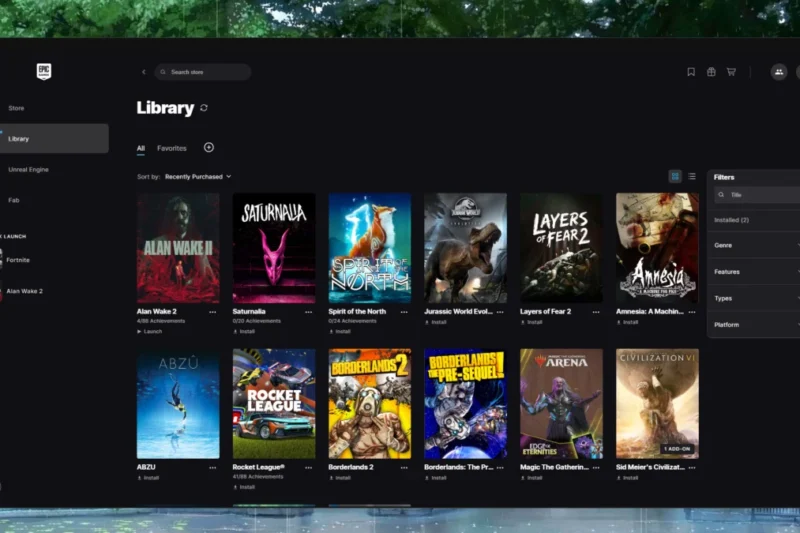The width and height of the screenshot is (800, 533).
Task: Click the "4/88 Achievements" text under Alan Wake 2
Action: tap(161, 321)
